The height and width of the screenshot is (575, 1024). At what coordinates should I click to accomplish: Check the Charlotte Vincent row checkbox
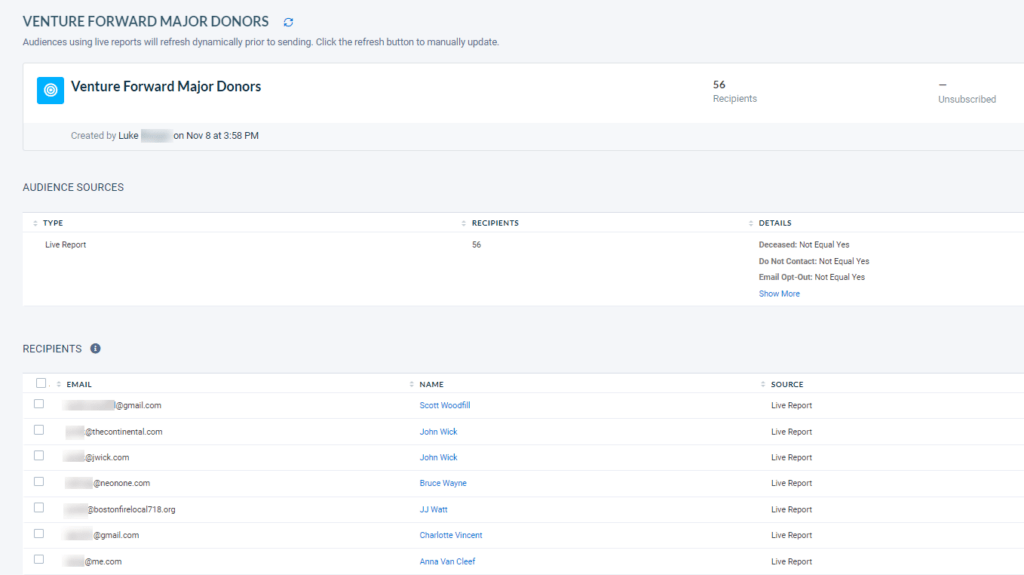39,534
